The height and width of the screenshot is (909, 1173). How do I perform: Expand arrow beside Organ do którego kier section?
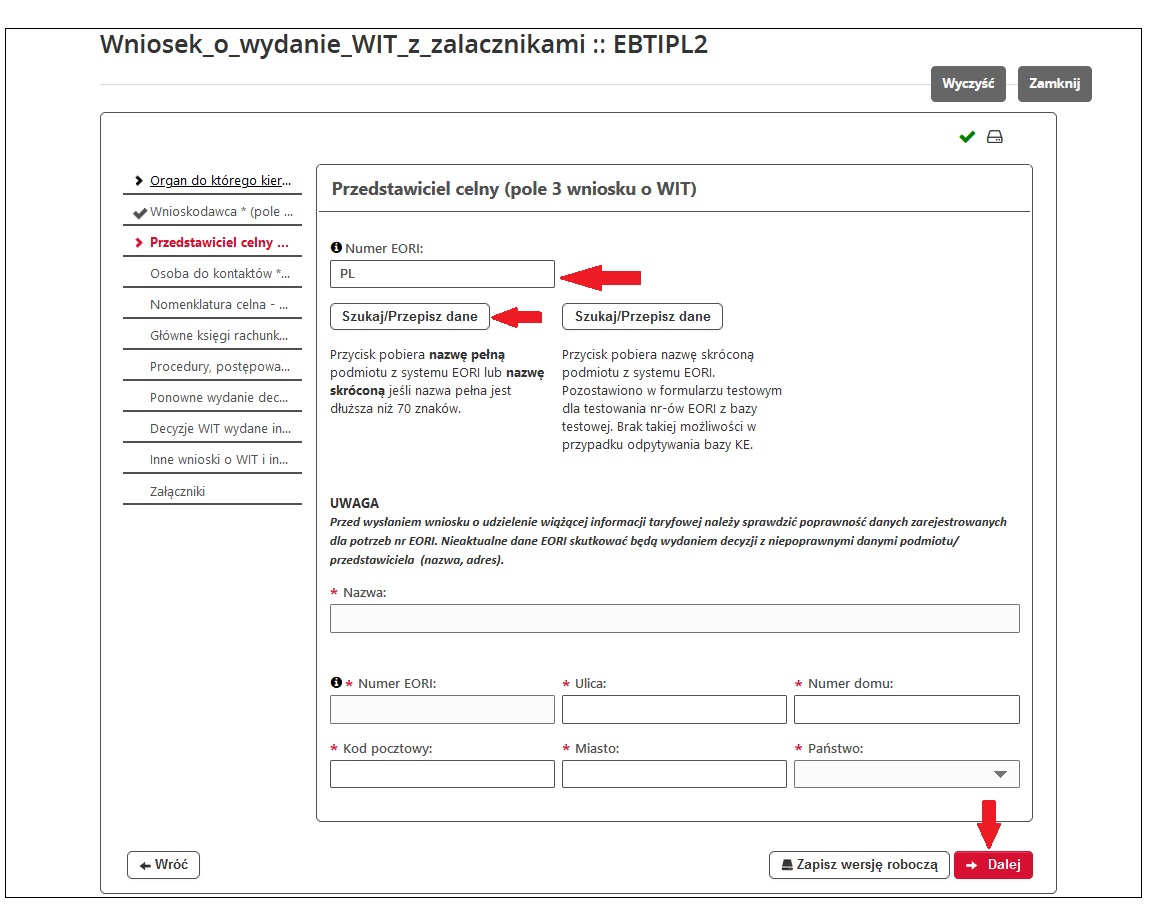139,180
